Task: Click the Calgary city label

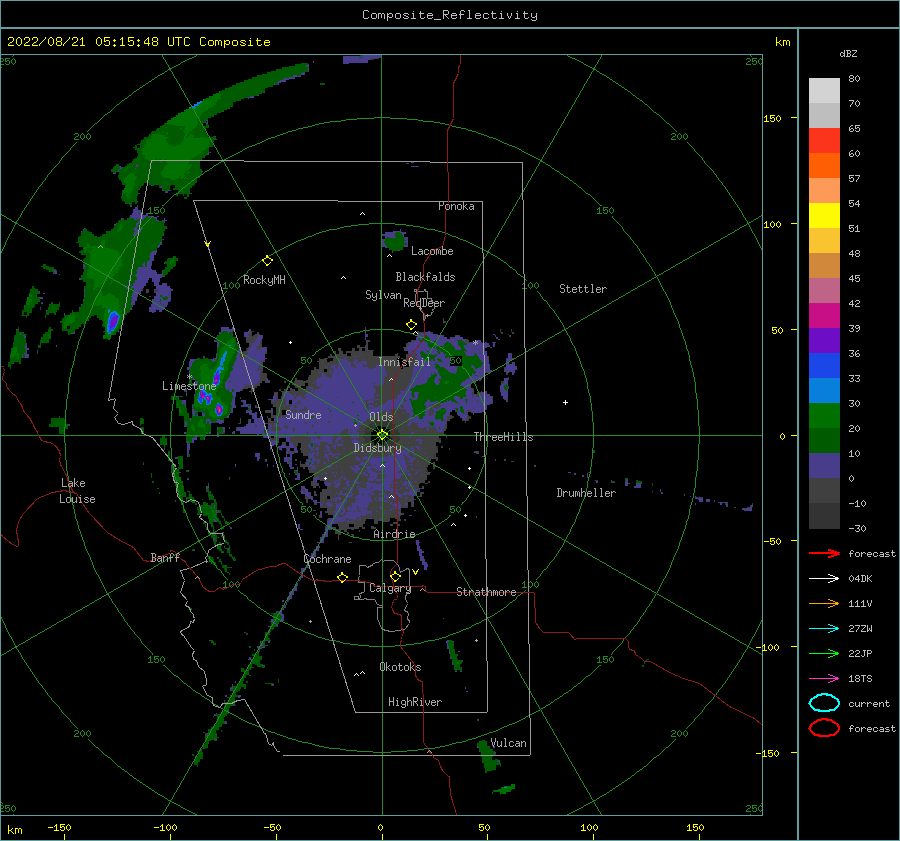Action: click(390, 588)
